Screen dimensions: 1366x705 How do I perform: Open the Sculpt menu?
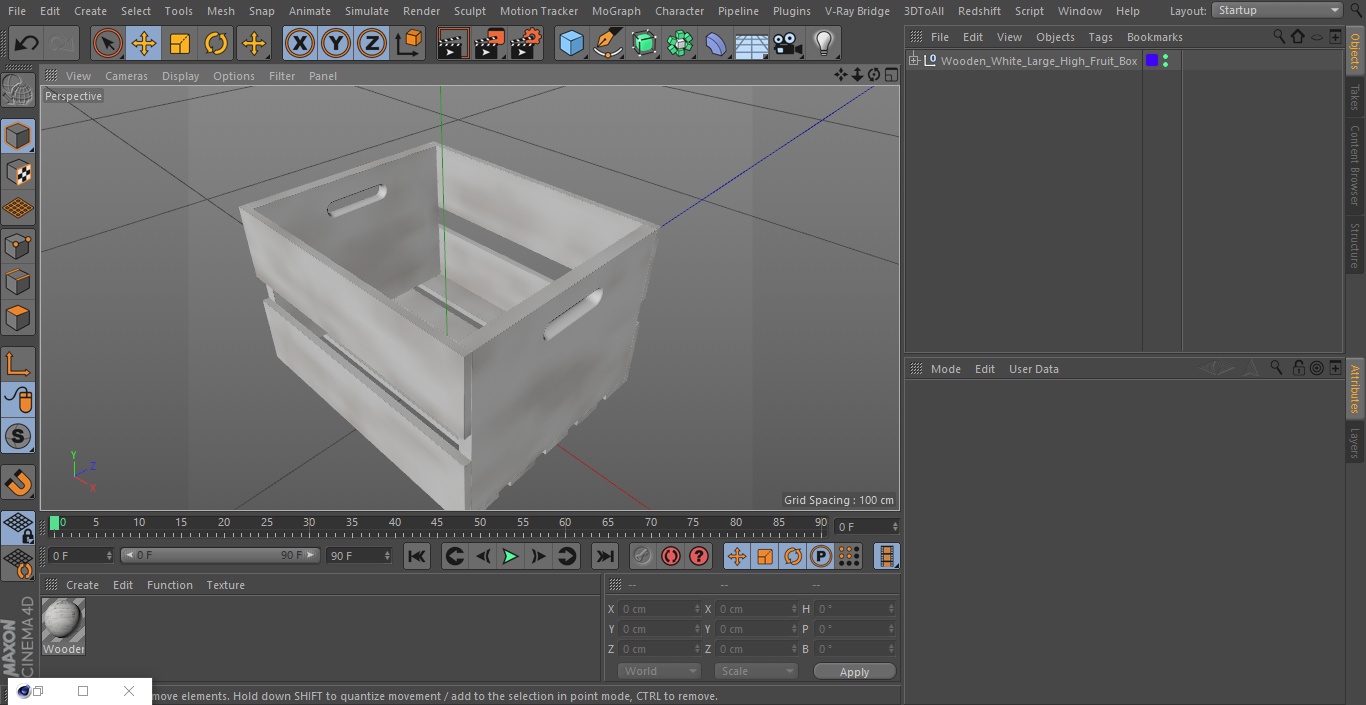click(x=469, y=11)
